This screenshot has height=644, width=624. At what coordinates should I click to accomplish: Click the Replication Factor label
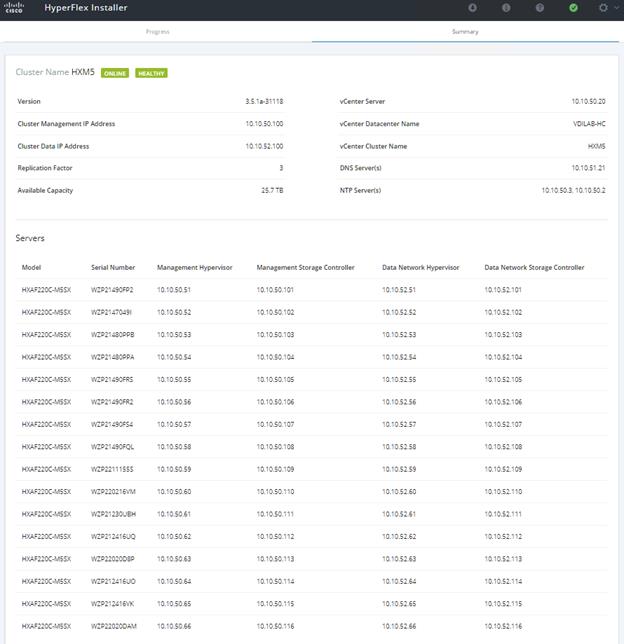click(x=45, y=168)
